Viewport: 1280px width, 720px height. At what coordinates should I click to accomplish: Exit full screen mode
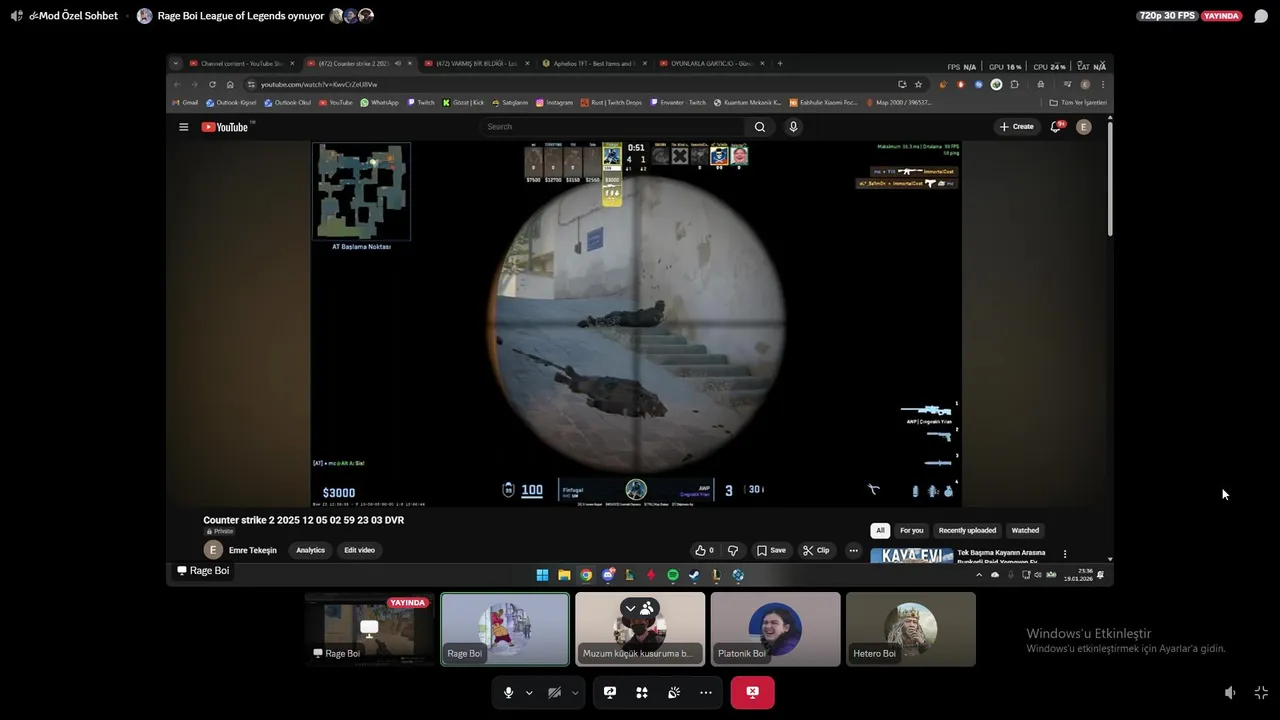pyautogui.click(x=1261, y=692)
